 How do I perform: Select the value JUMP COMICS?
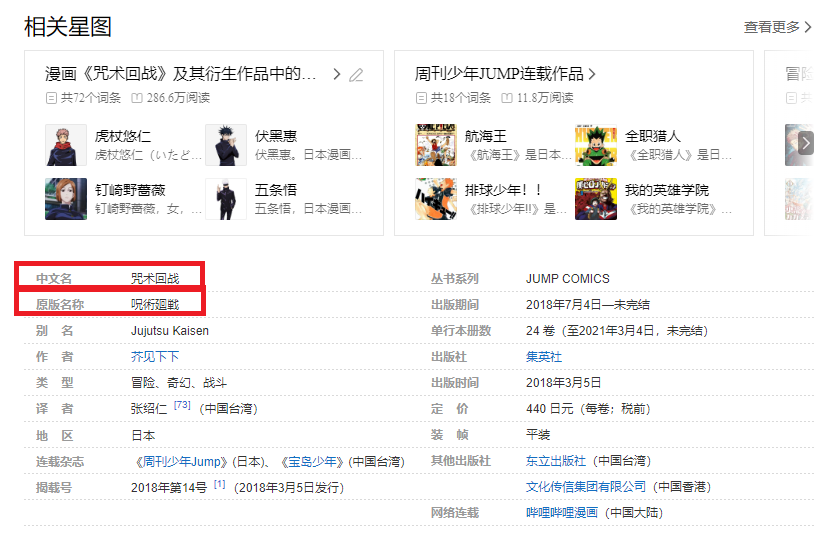pyautogui.click(x=568, y=279)
